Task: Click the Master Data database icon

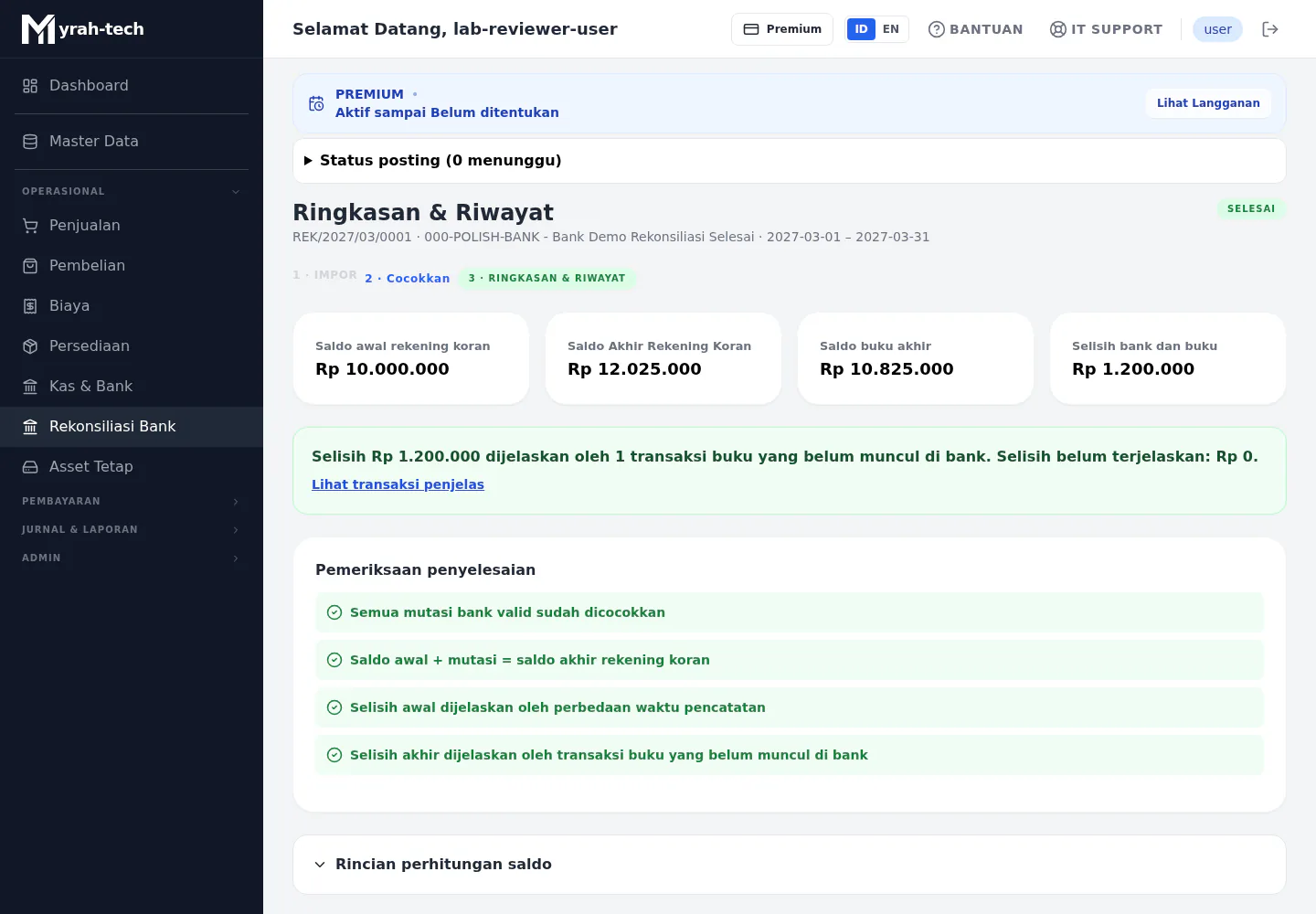Action: coord(30,142)
